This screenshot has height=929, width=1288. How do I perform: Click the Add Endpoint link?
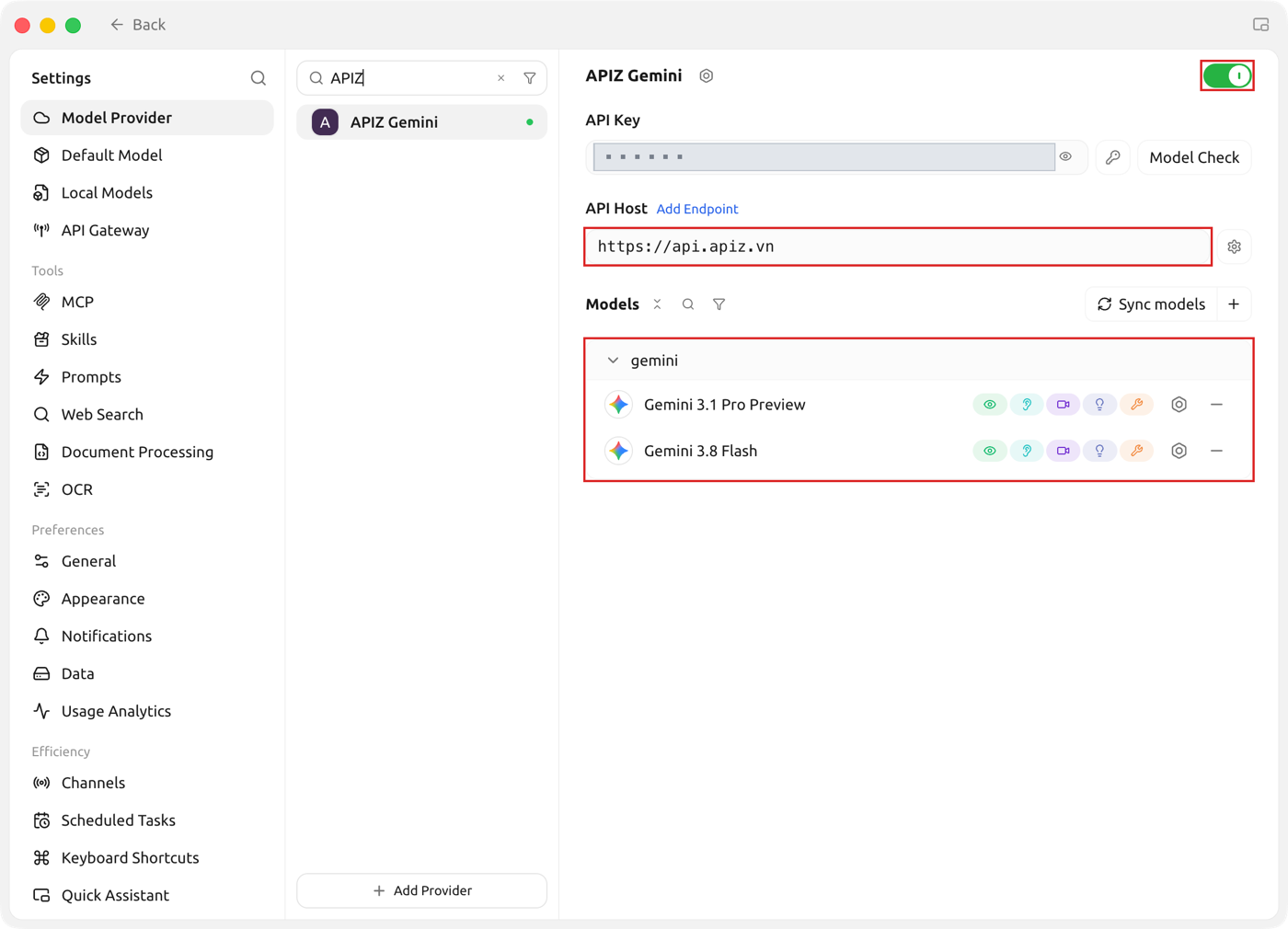[x=697, y=209]
